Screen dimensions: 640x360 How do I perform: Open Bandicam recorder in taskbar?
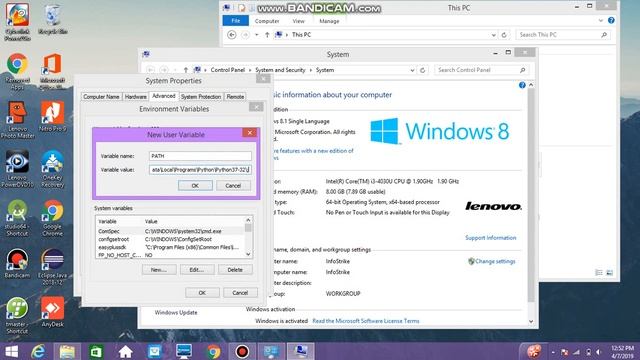point(242,351)
